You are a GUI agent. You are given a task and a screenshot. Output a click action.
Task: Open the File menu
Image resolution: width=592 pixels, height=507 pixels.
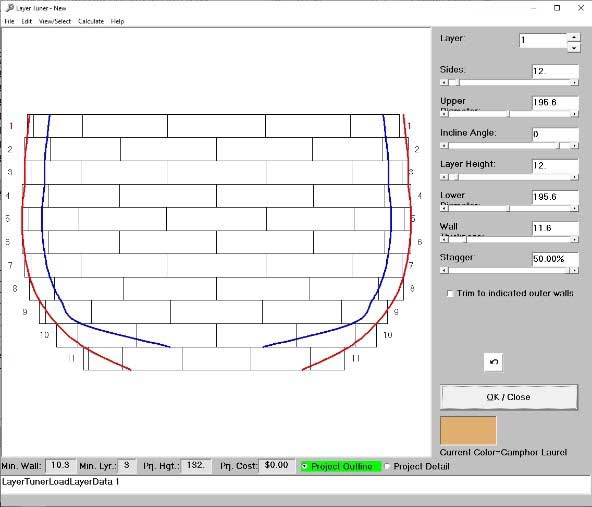click(9, 21)
